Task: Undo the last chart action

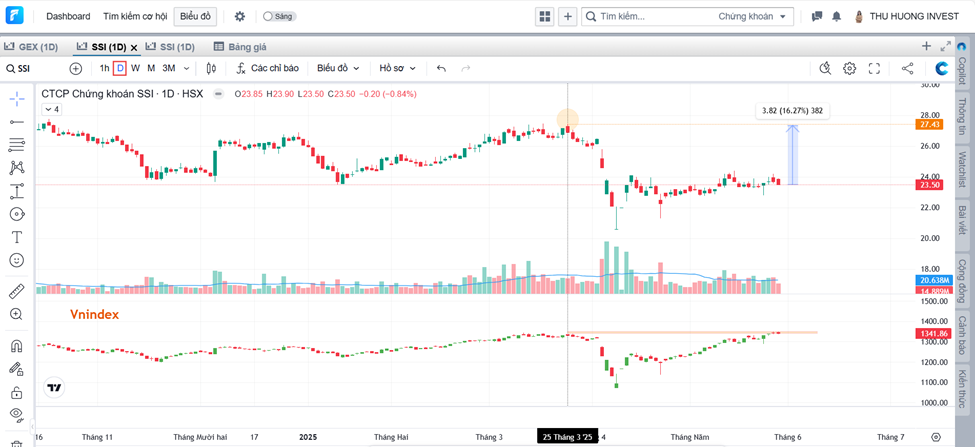Action: [x=441, y=68]
